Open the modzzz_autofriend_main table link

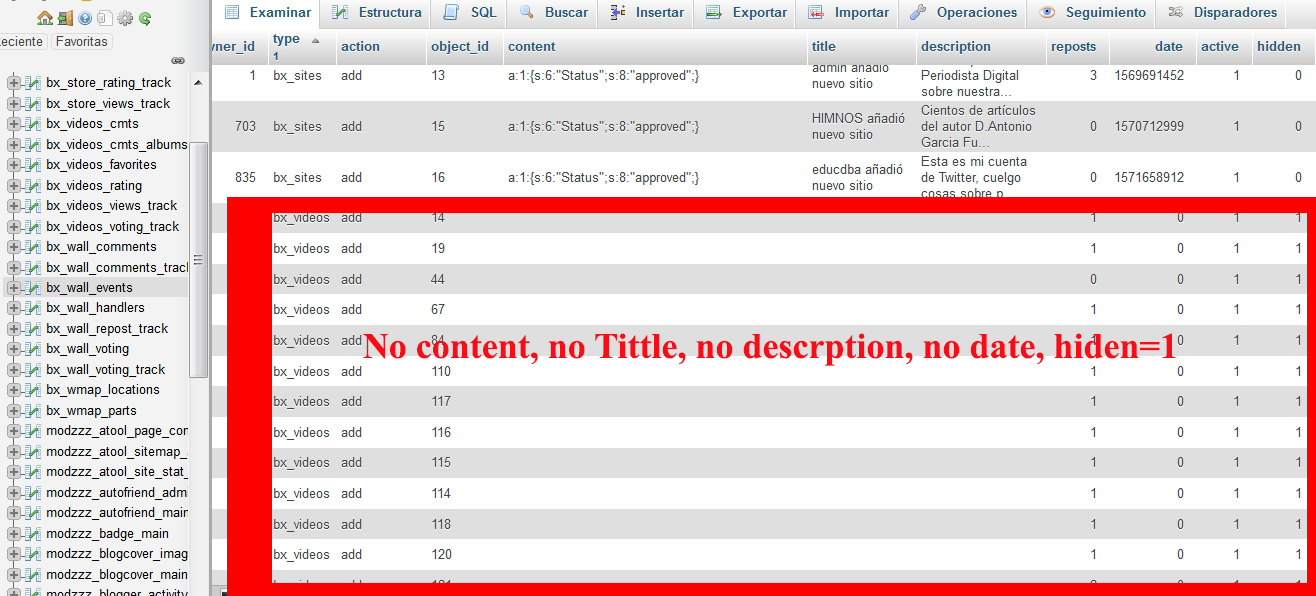coord(117,513)
